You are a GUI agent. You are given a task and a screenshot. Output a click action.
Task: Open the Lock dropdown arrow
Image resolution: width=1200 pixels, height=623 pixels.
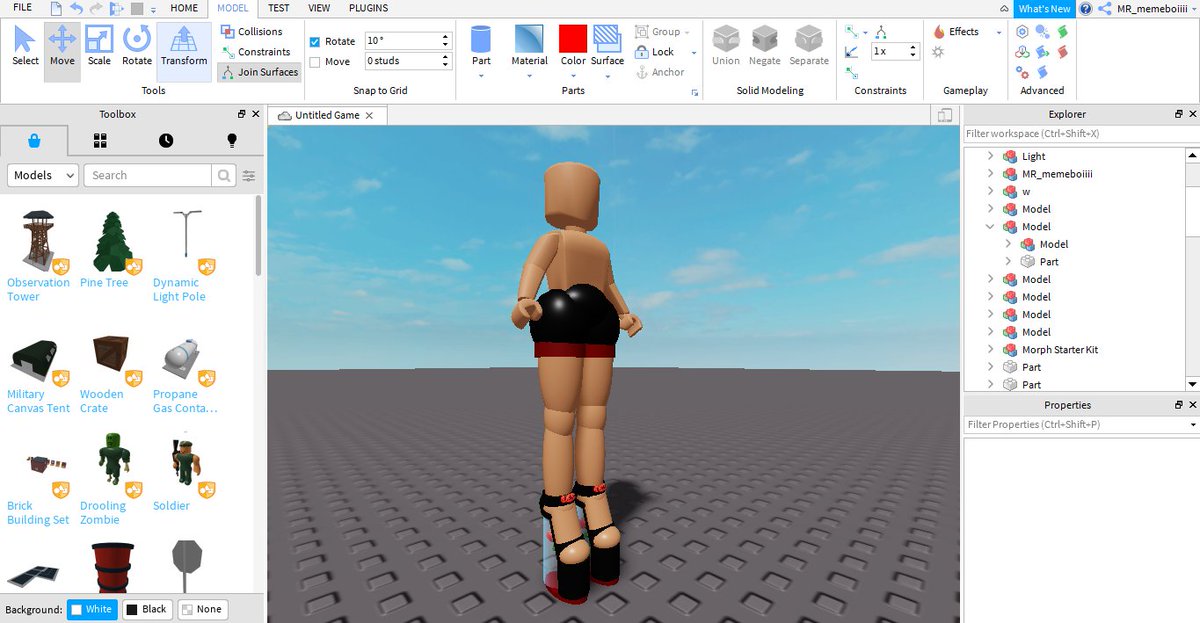(694, 52)
